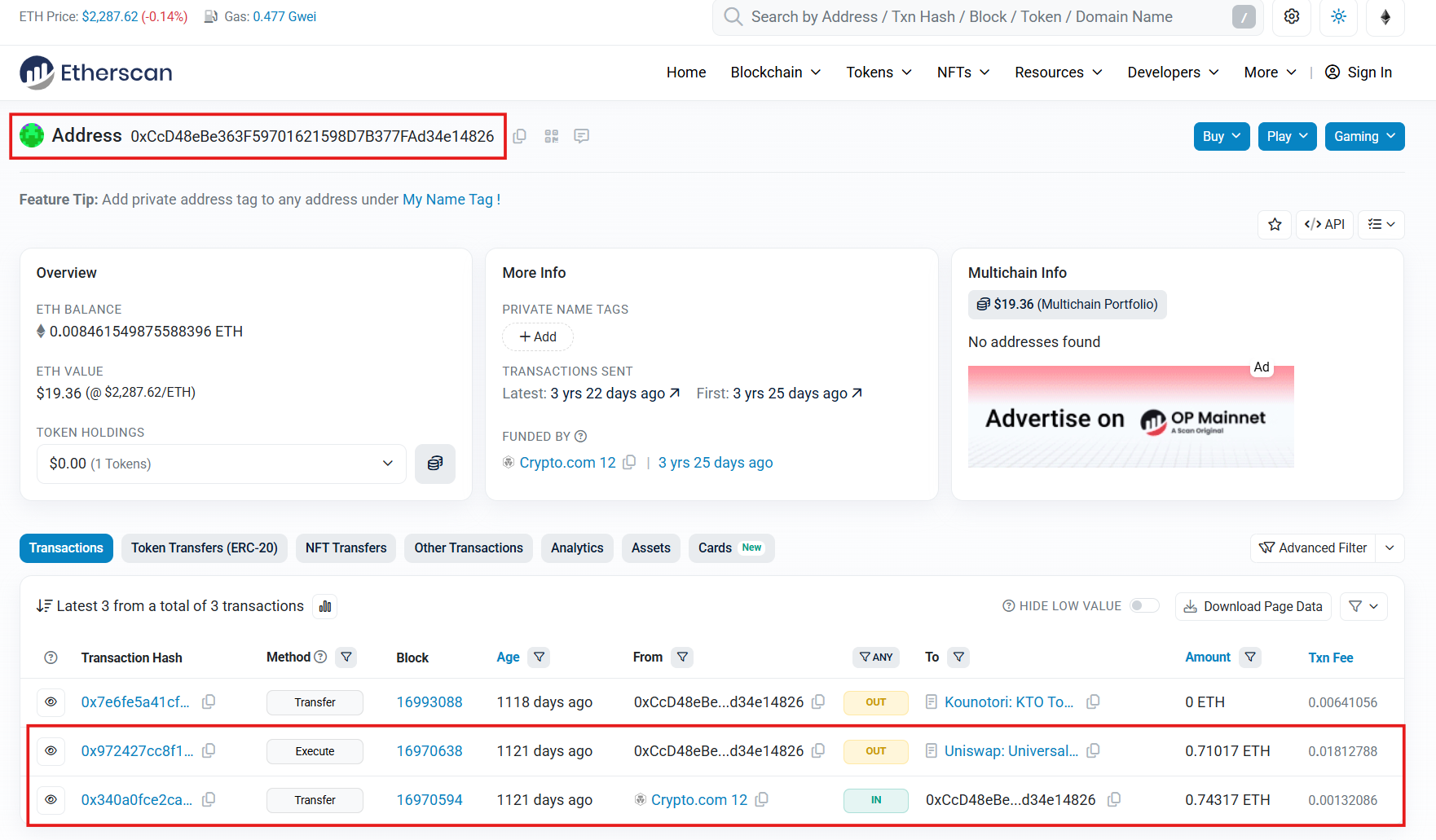This screenshot has height=840, width=1436.
Task: Preview transaction 0x7e6fe5a41cf with eye icon
Action: 51,701
